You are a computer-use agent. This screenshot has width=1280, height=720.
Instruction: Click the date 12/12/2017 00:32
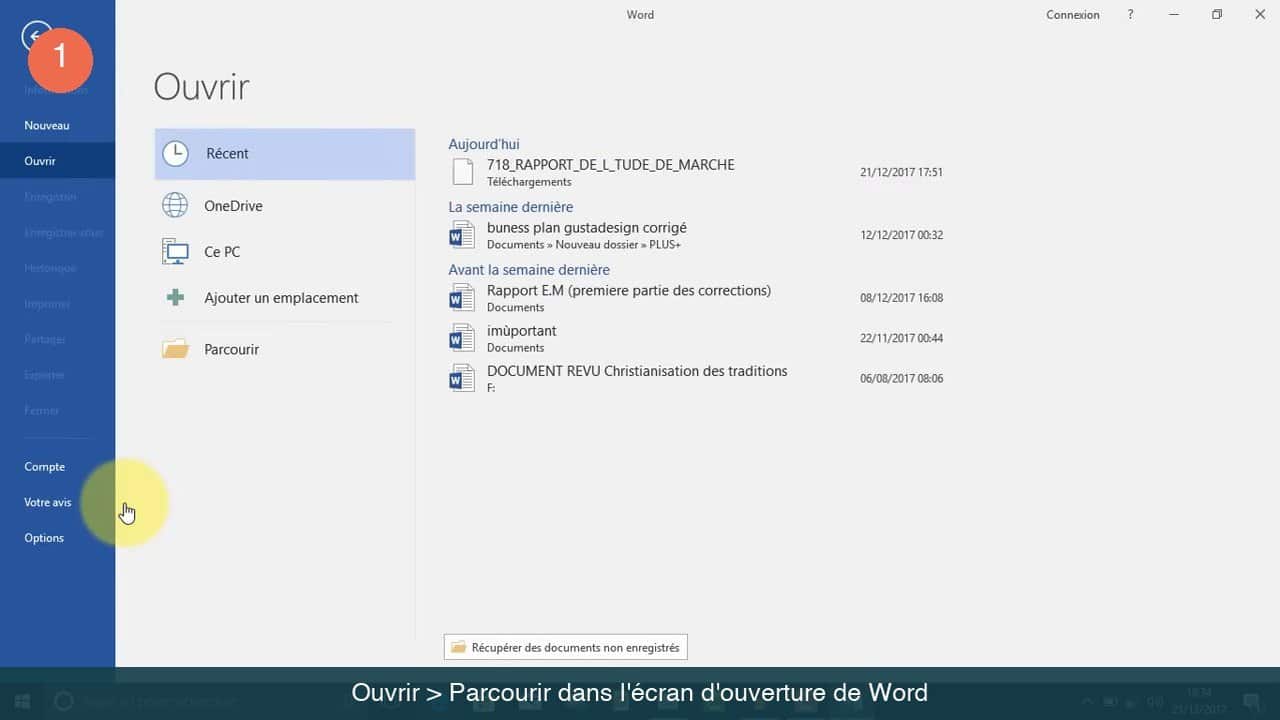point(901,235)
